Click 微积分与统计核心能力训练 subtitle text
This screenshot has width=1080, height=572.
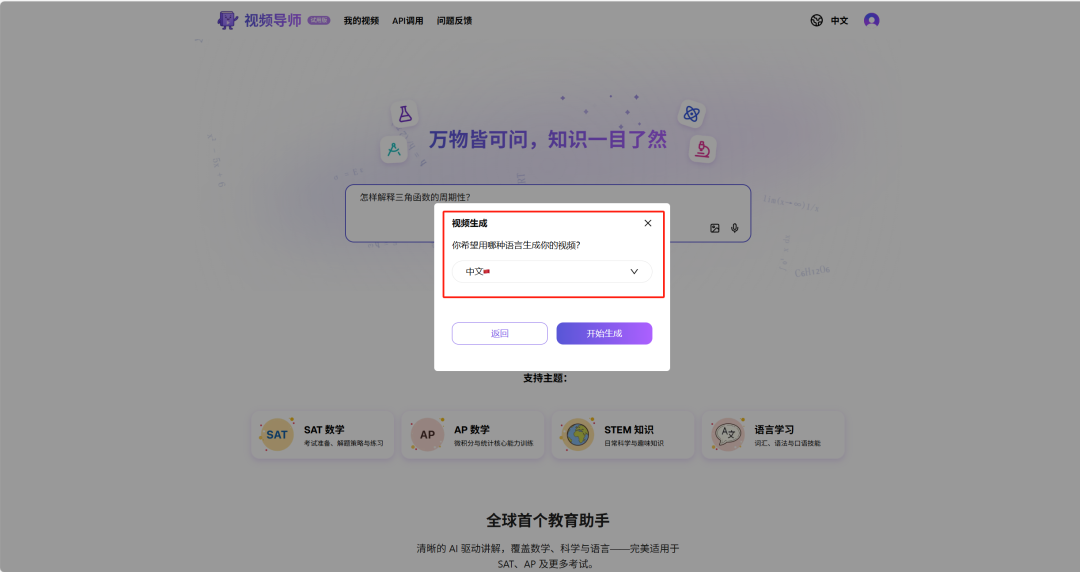(493, 443)
